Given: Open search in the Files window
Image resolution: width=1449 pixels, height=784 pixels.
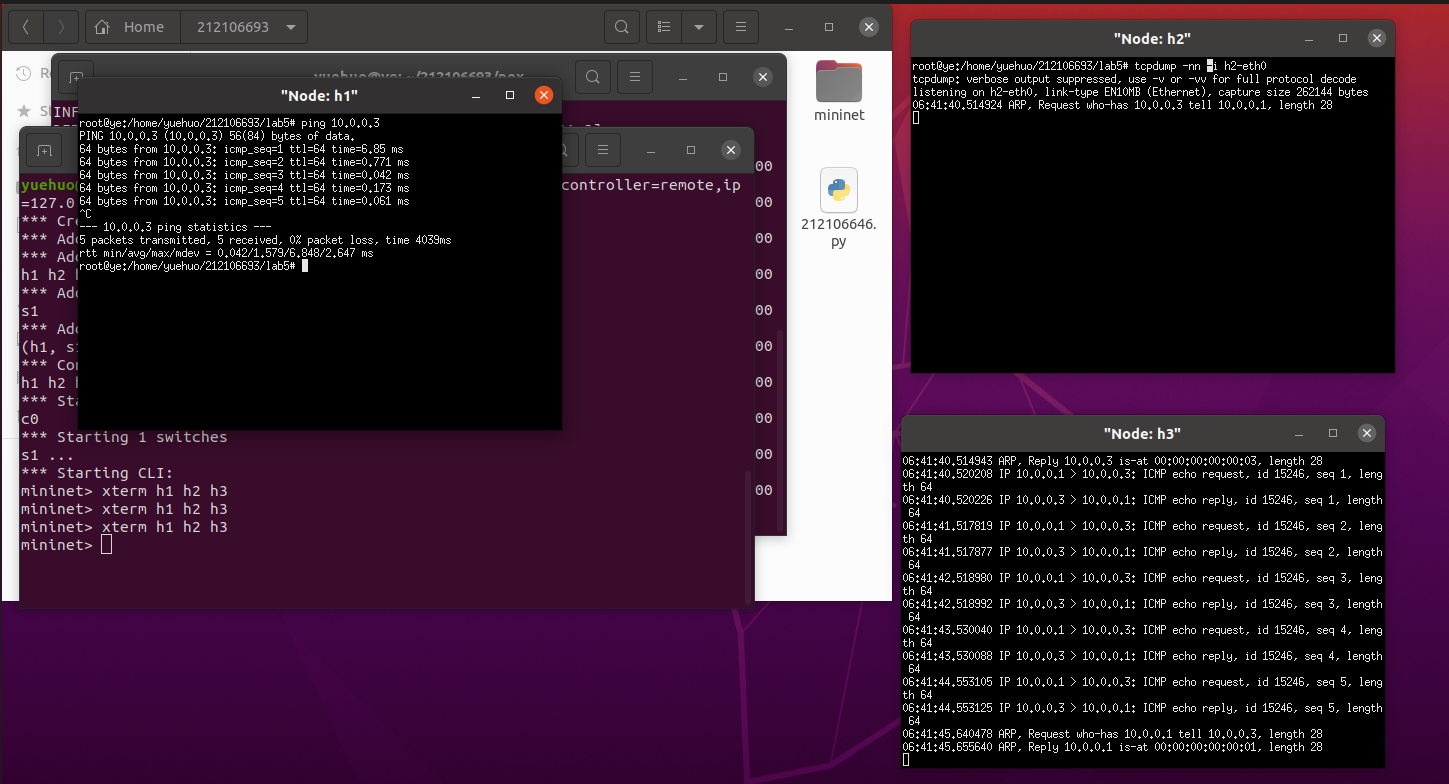Looking at the screenshot, I should pyautogui.click(x=622, y=27).
